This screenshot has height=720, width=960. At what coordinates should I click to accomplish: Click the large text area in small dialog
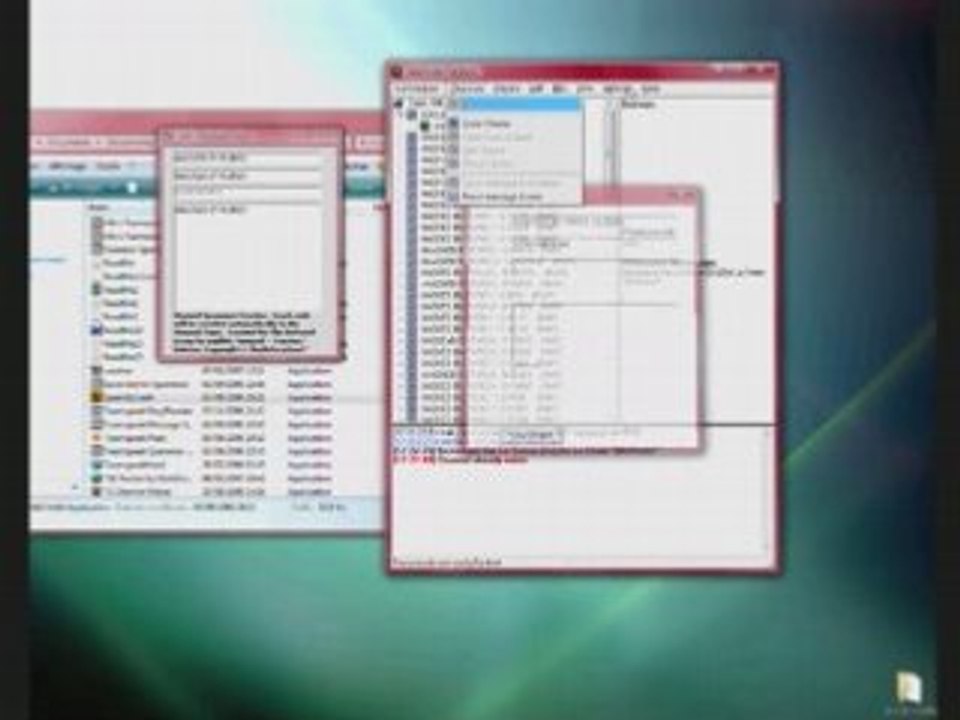point(247,257)
